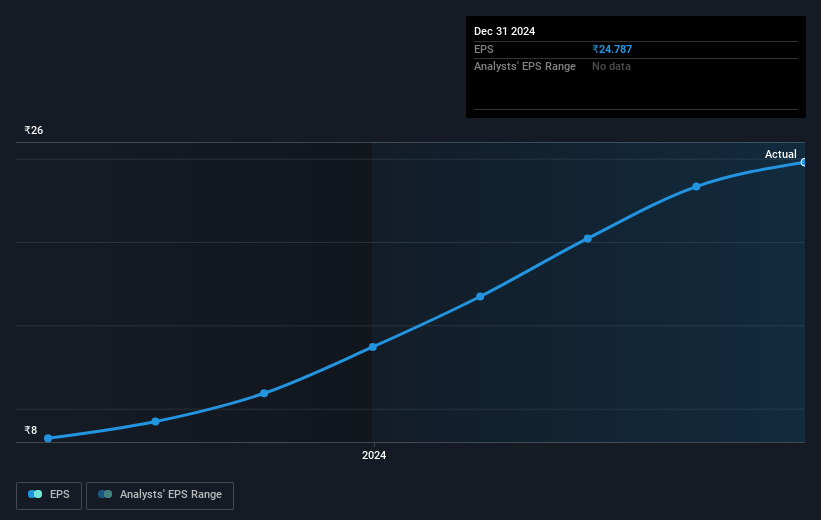Viewport: 821px width, 520px height.
Task: Click the fifth EPS data point from left
Action: (x=480, y=297)
